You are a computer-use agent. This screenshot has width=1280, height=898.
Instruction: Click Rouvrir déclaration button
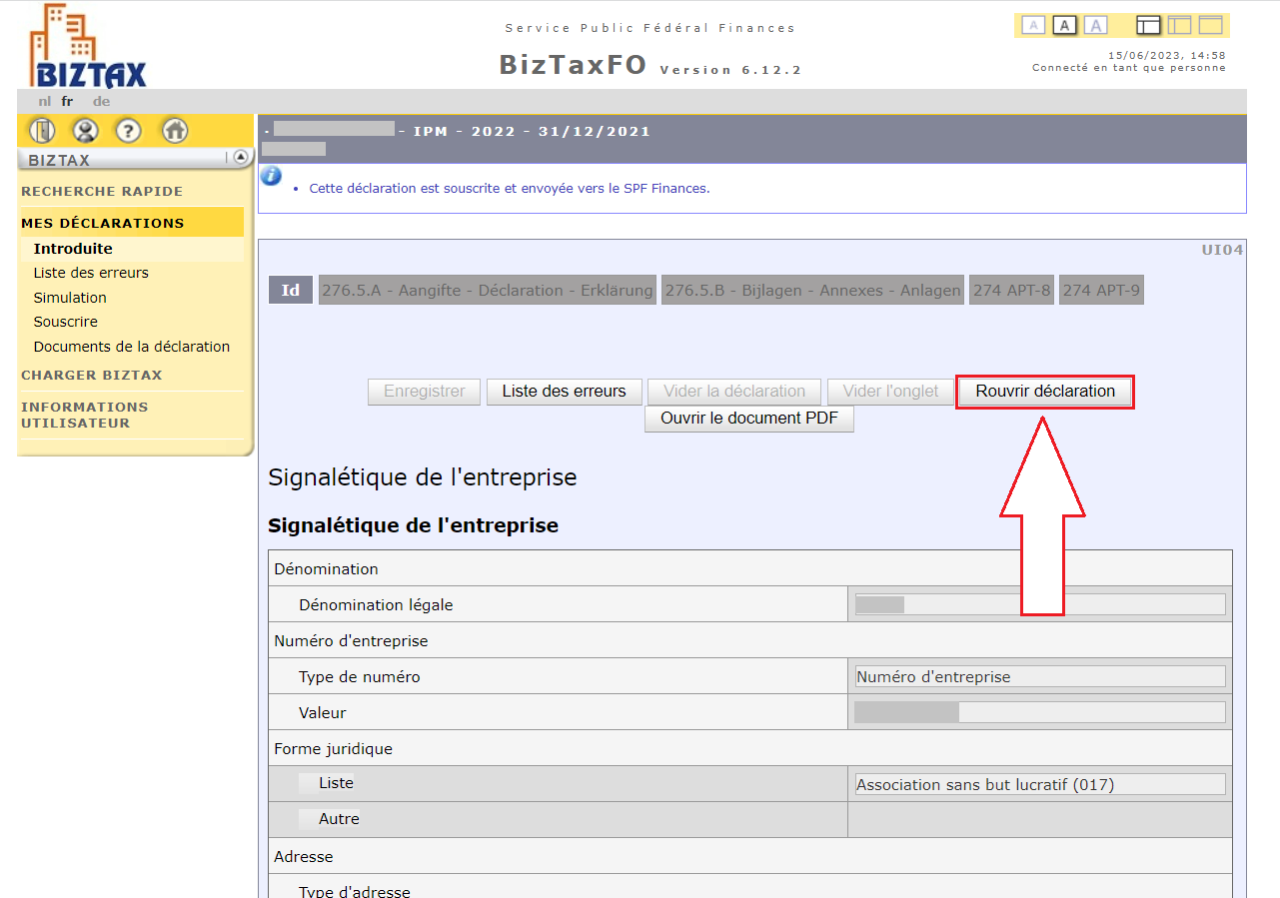[1045, 391]
